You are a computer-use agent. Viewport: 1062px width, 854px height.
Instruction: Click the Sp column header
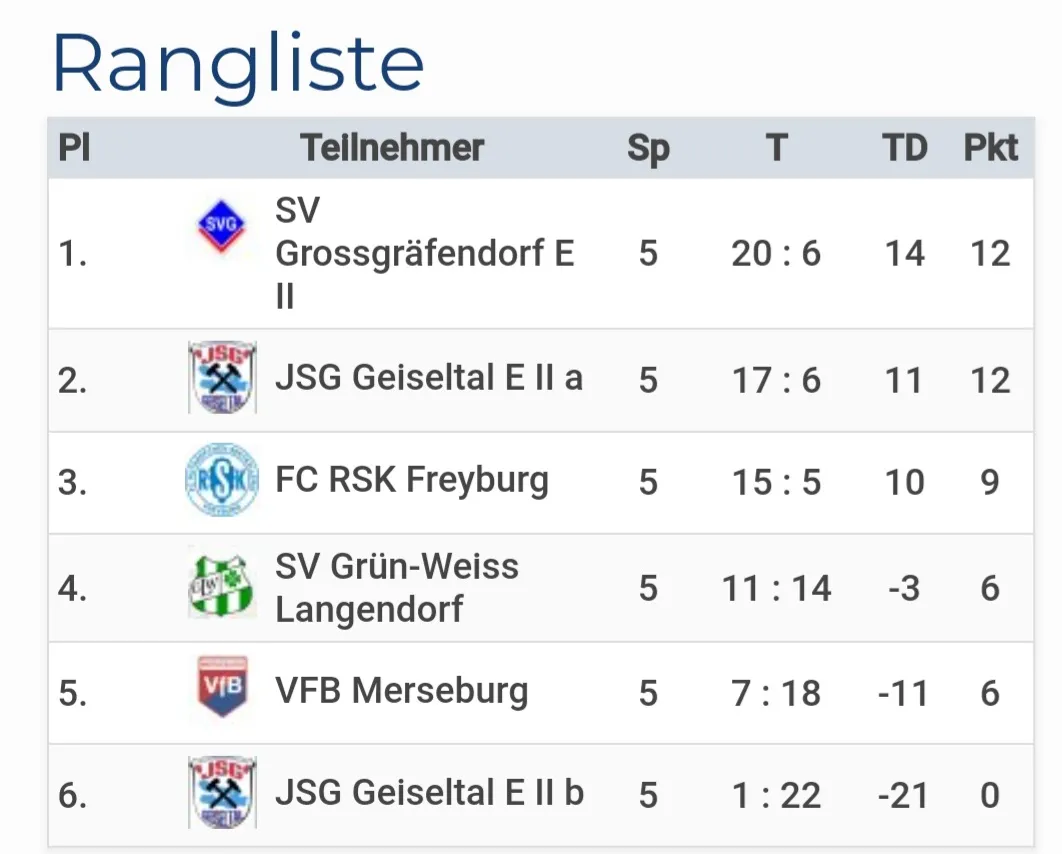(x=648, y=148)
